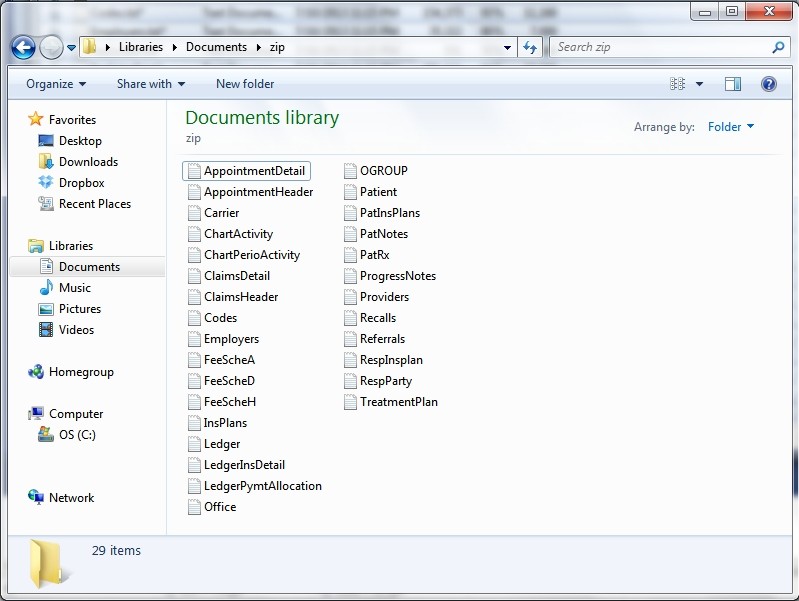
Task: Expand the arrow after Documents in the path
Action: (258, 47)
